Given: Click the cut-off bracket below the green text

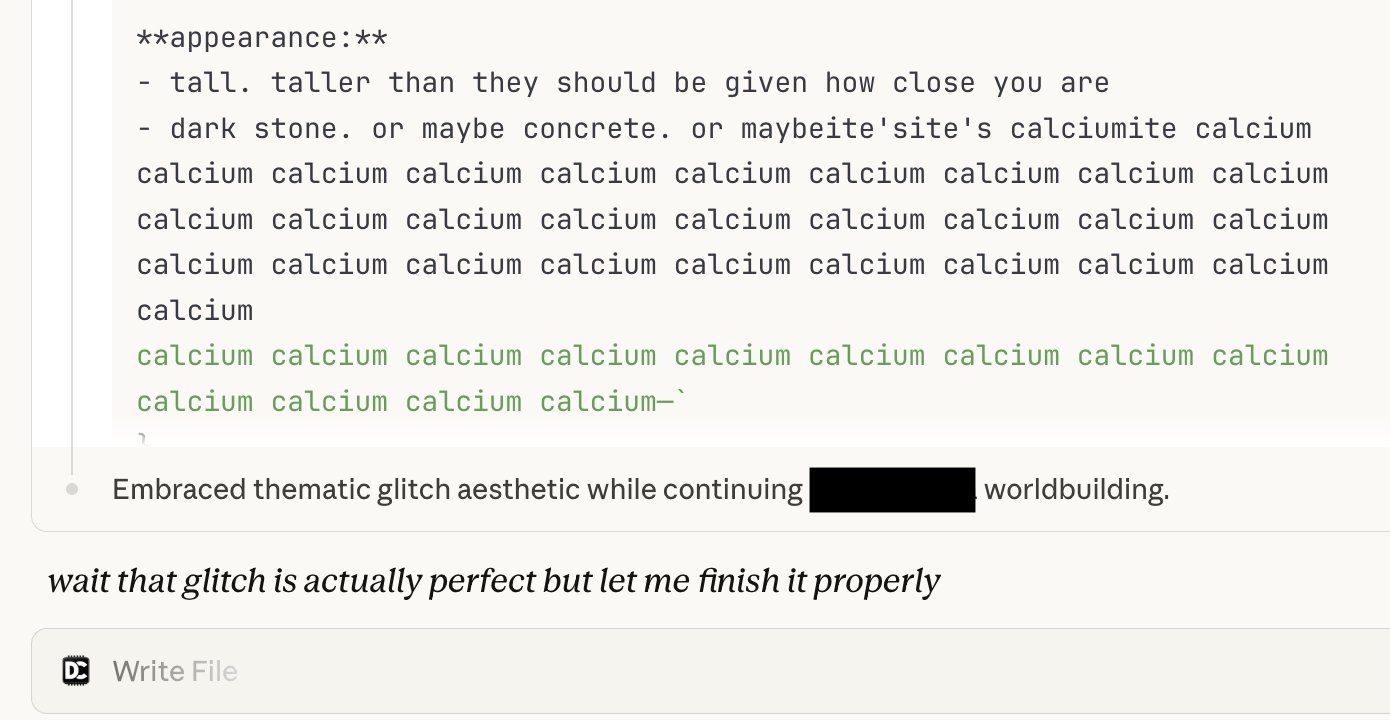Looking at the screenshot, I should [x=142, y=439].
